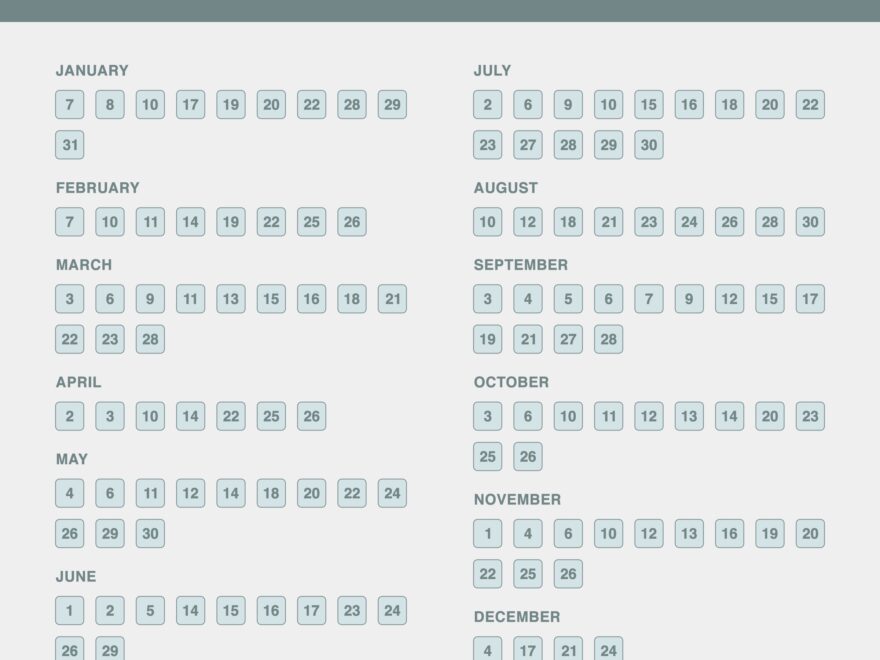Choose September 9 date chip
880x660 pixels.
[689, 299]
